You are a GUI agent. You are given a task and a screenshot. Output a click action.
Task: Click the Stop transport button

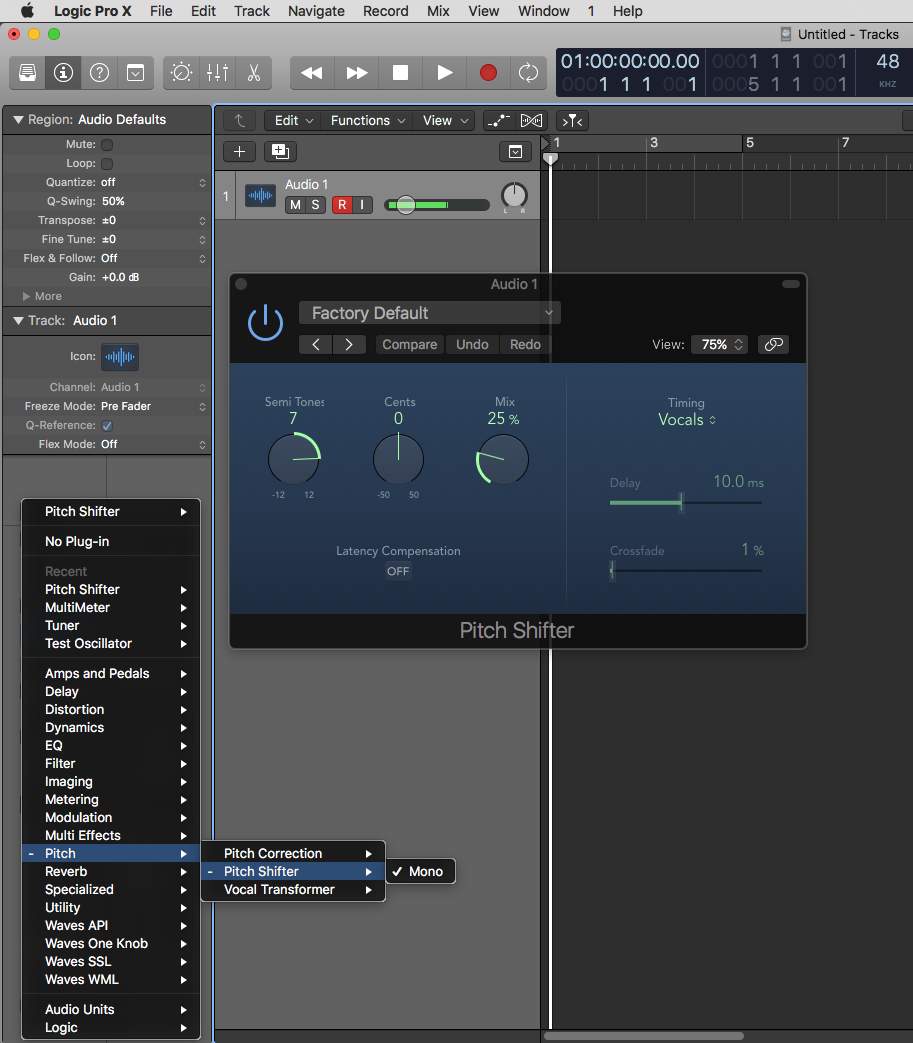click(x=400, y=73)
